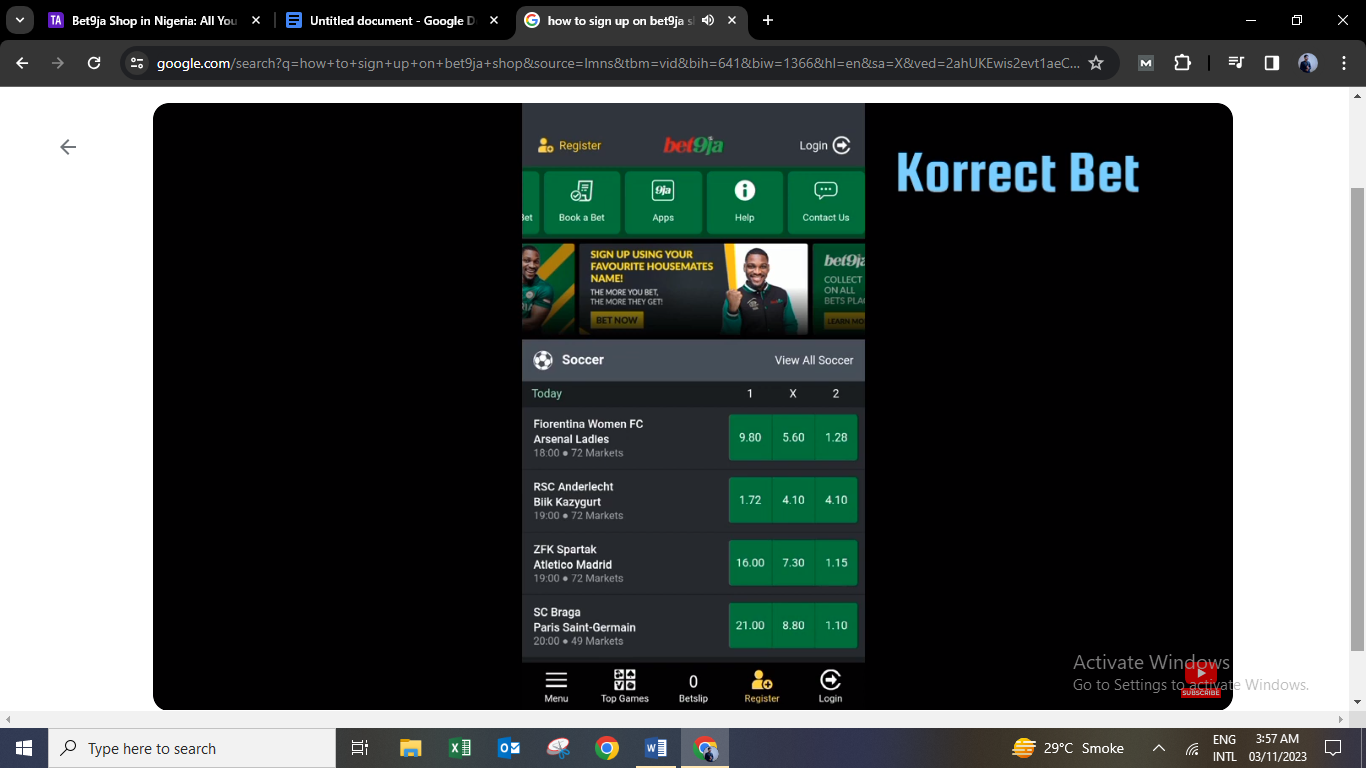
Task: Open Top Games in bottom bar
Action: (625, 686)
